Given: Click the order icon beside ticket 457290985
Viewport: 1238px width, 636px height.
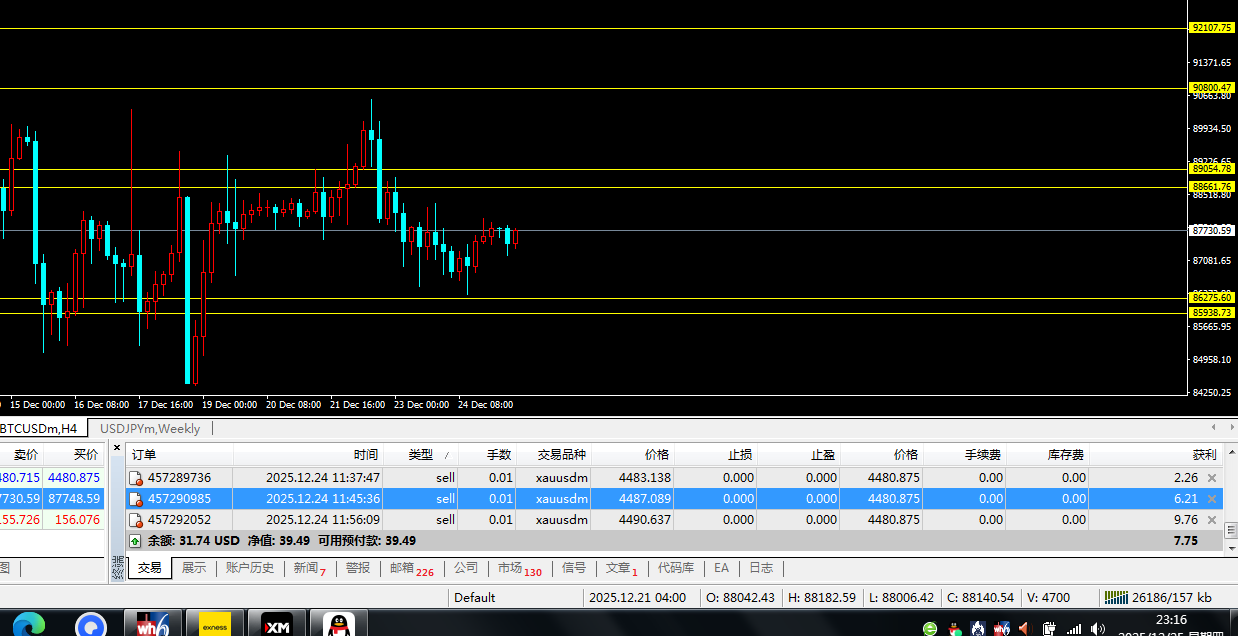Looking at the screenshot, I should (135, 499).
